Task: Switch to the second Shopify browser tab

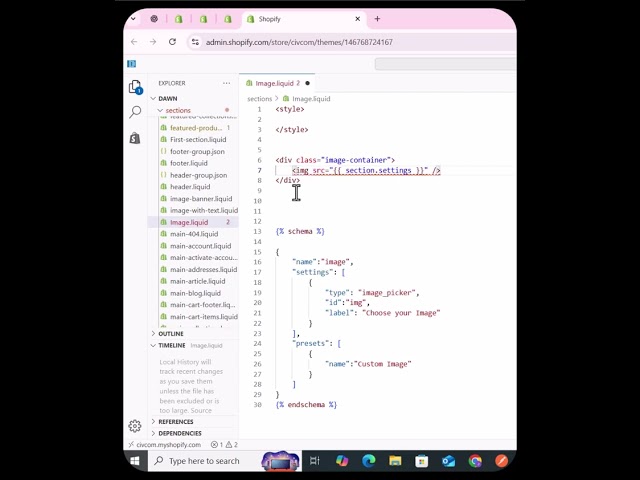Action: click(178, 19)
